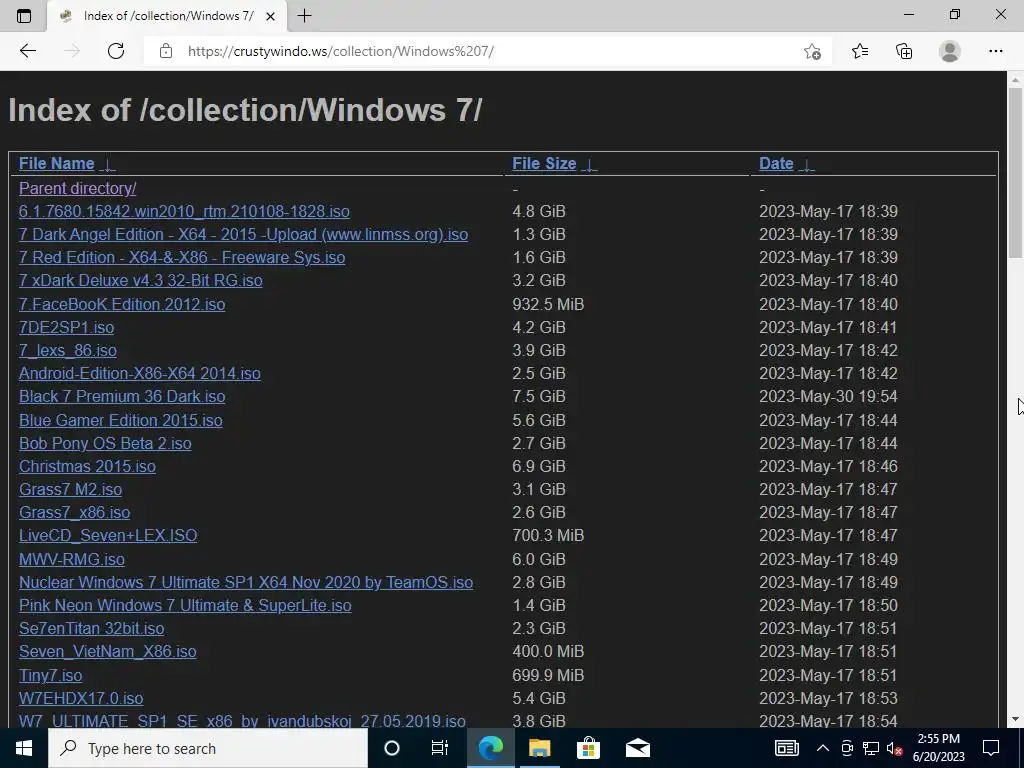Sort by File Size column header

click(544, 163)
